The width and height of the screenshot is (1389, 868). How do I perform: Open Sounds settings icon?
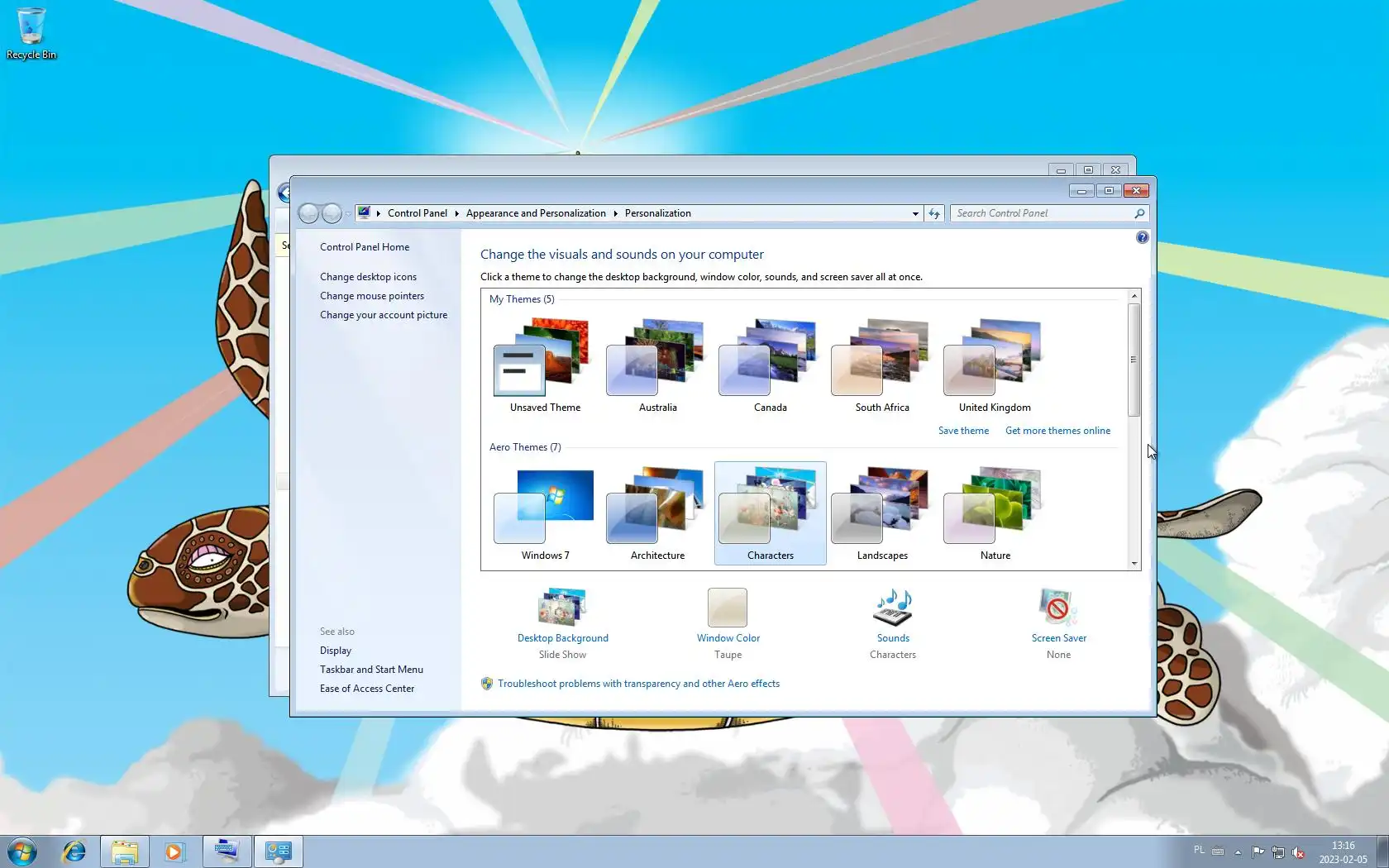point(893,608)
